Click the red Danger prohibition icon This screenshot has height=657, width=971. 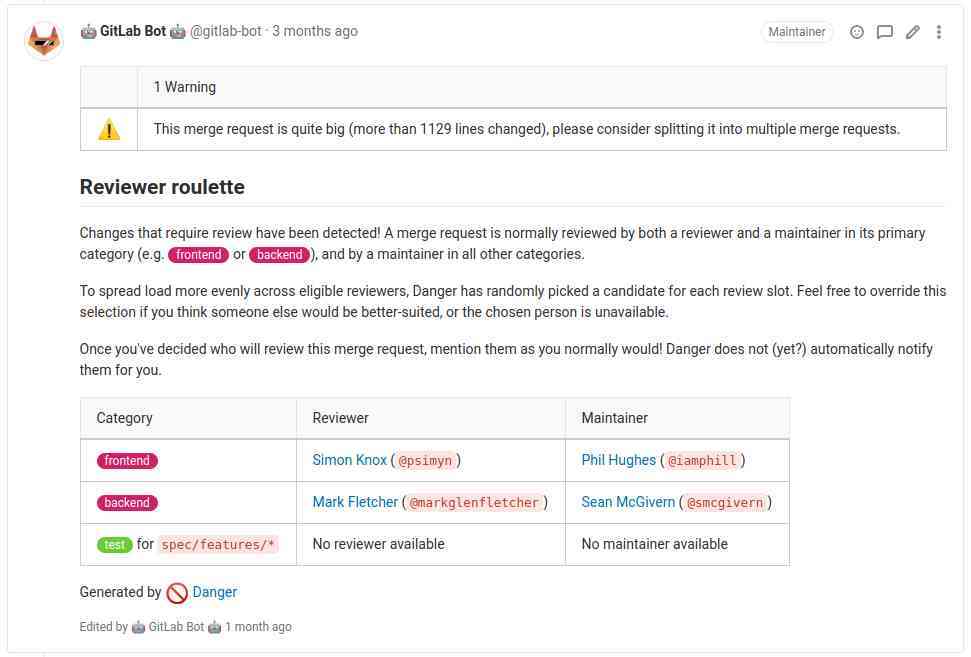[177, 593]
